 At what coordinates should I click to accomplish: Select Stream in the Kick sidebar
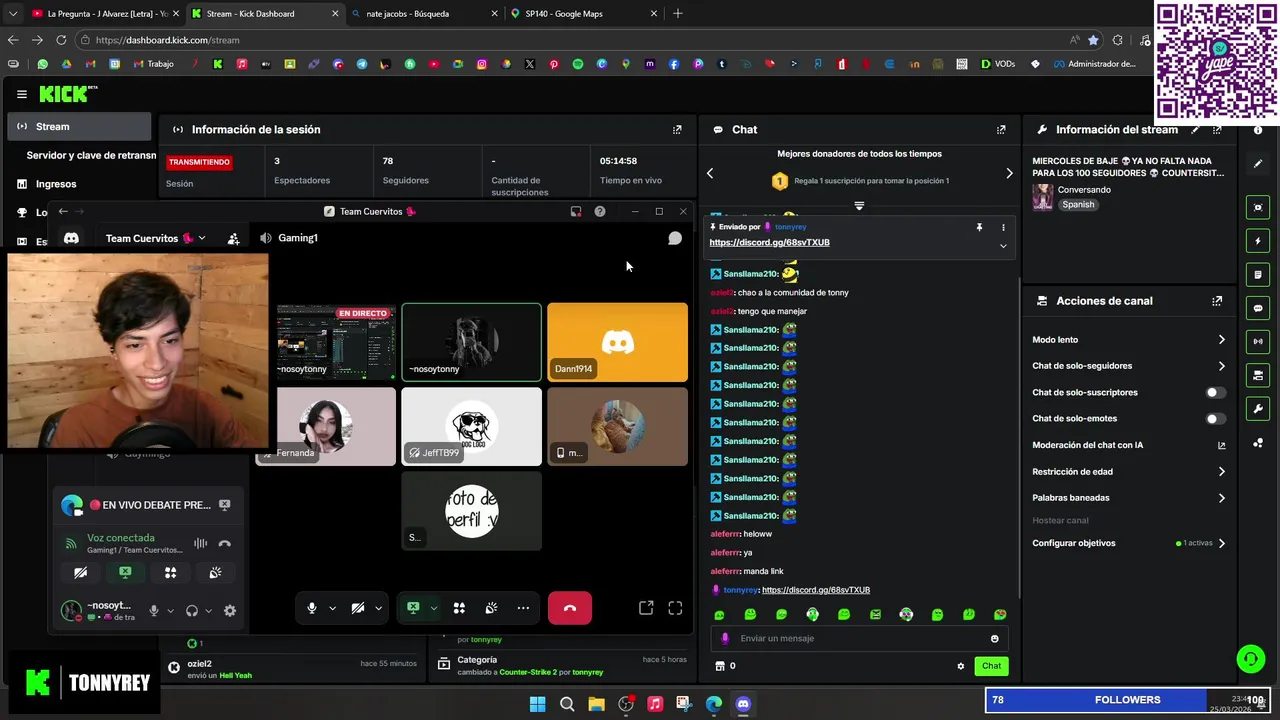(x=79, y=127)
